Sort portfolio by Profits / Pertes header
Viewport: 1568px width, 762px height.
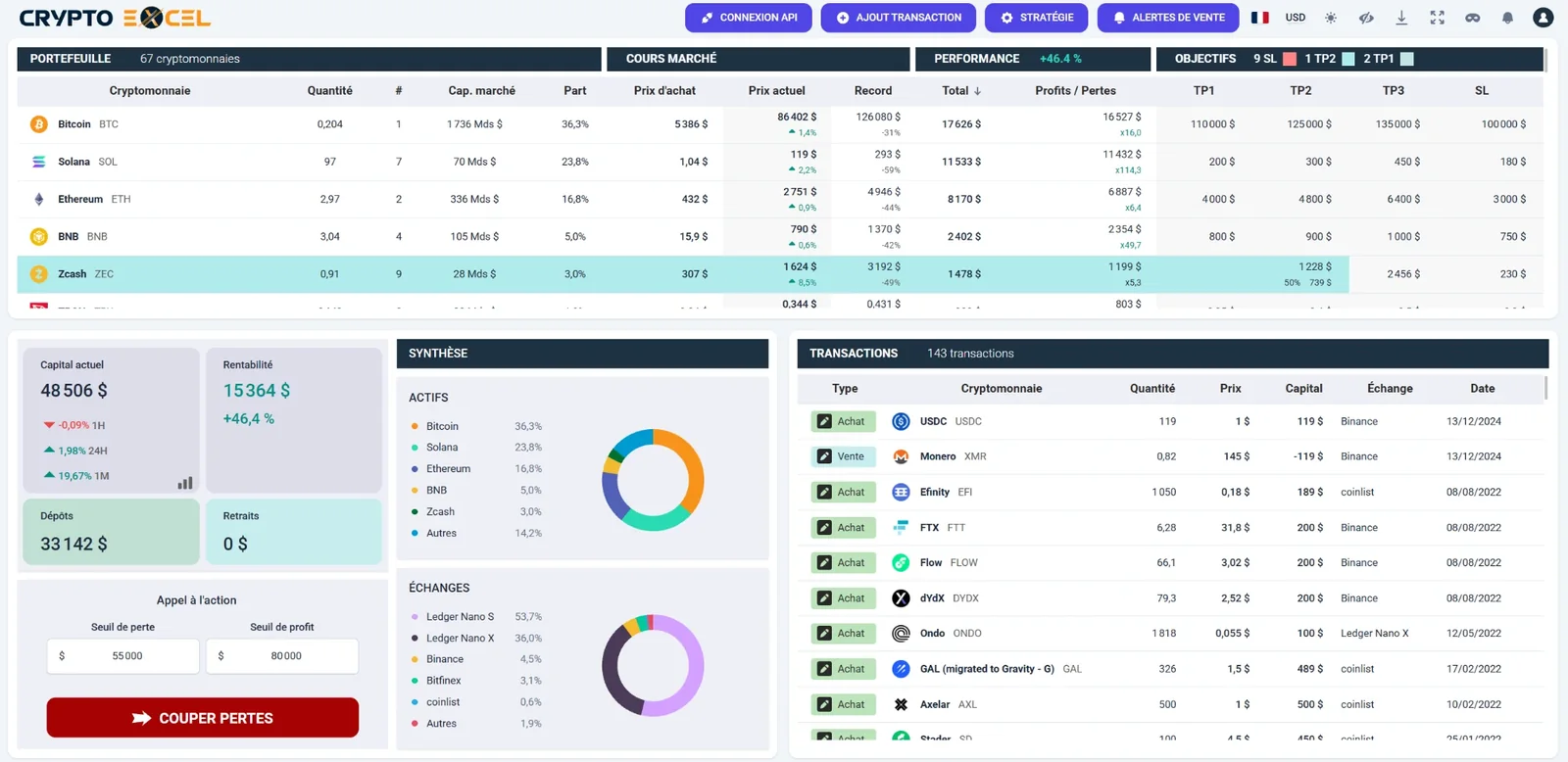tap(1075, 90)
